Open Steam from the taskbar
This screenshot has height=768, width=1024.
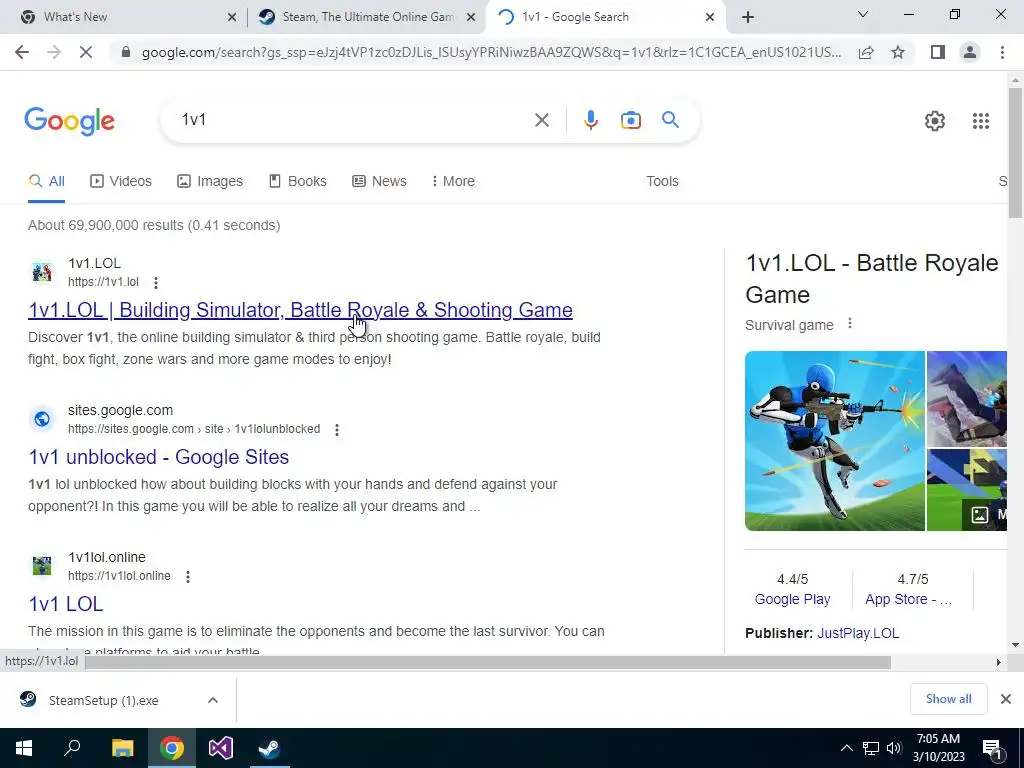click(269, 748)
